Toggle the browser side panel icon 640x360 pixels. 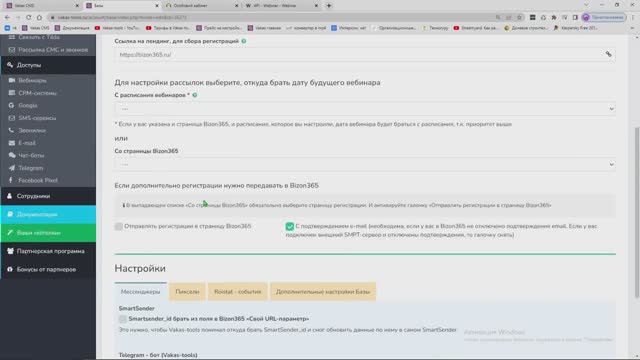coord(575,18)
